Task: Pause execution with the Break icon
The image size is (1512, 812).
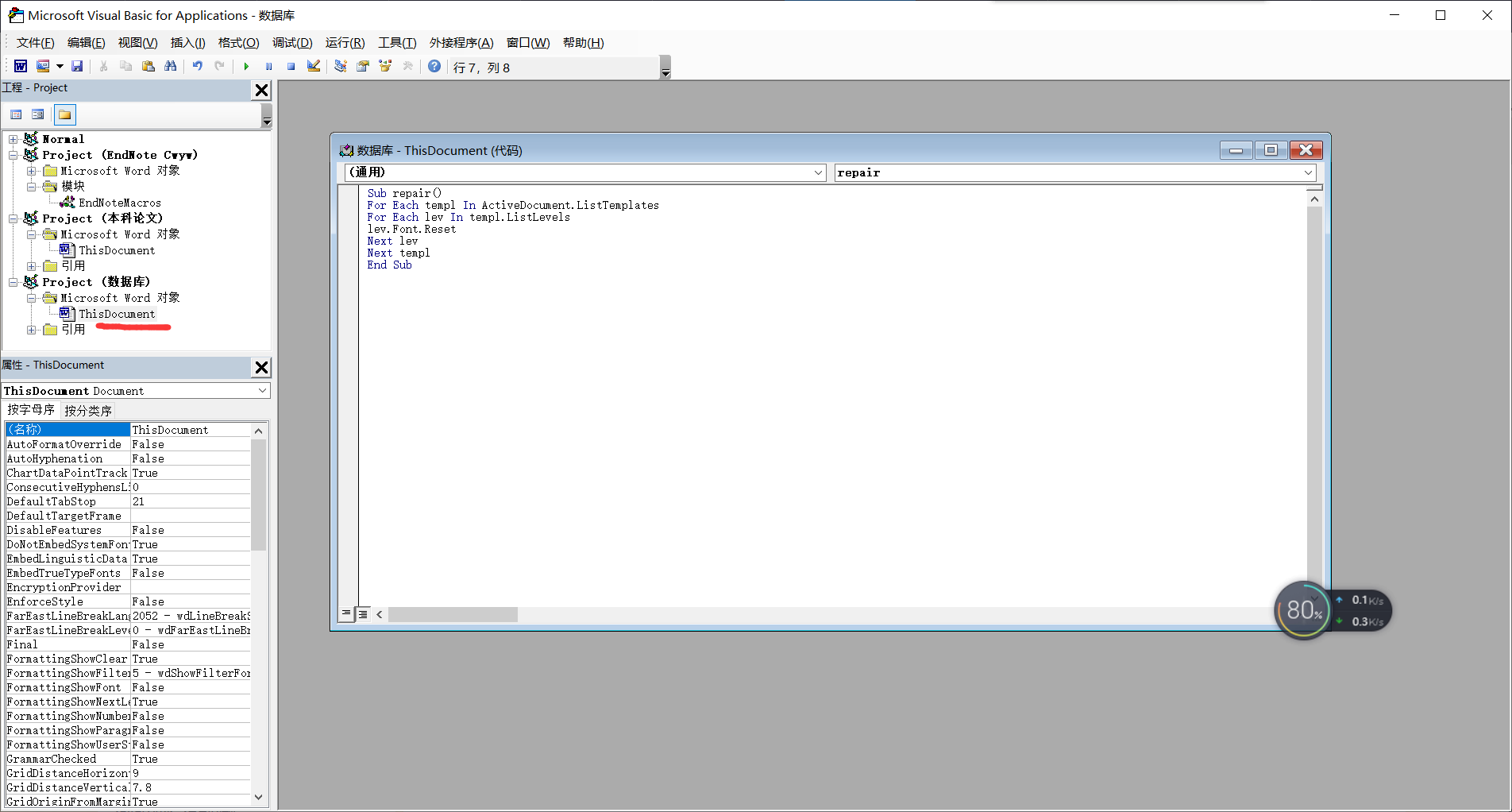Action: (268, 66)
